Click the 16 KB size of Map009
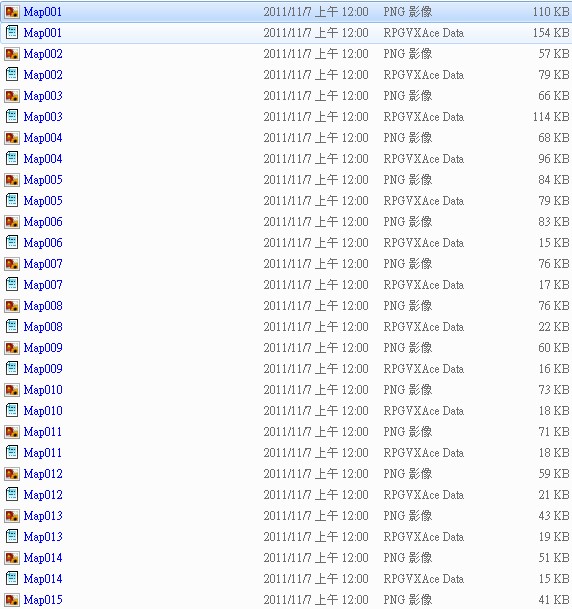 pyautogui.click(x=554, y=368)
